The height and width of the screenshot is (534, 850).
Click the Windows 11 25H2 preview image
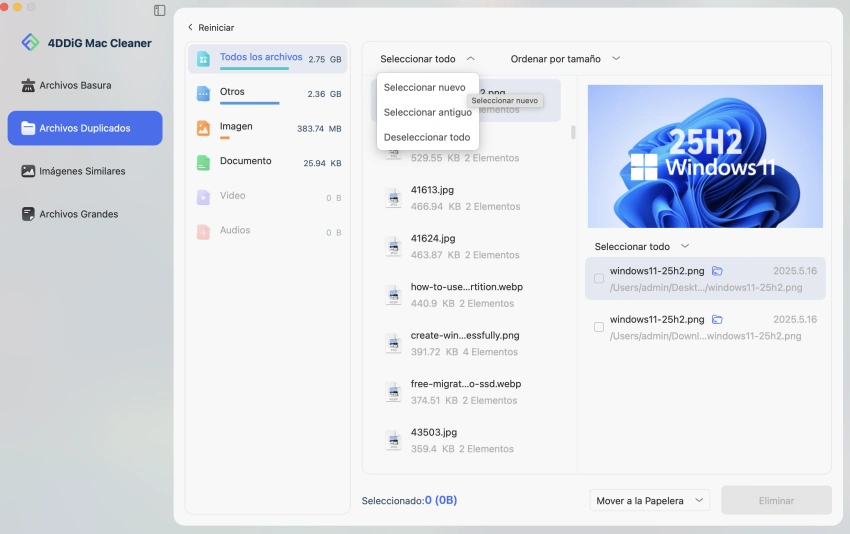point(705,156)
